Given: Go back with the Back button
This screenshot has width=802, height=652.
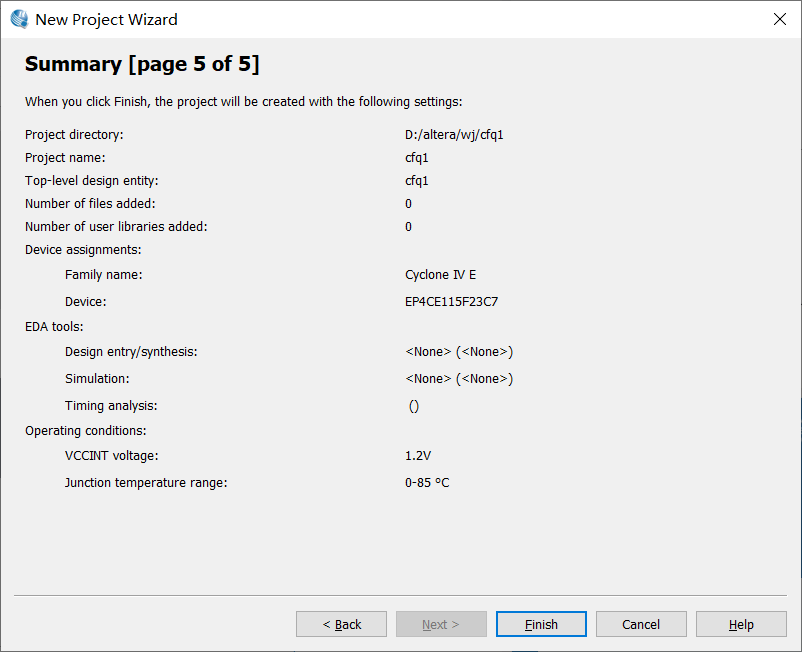Looking at the screenshot, I should 341,624.
